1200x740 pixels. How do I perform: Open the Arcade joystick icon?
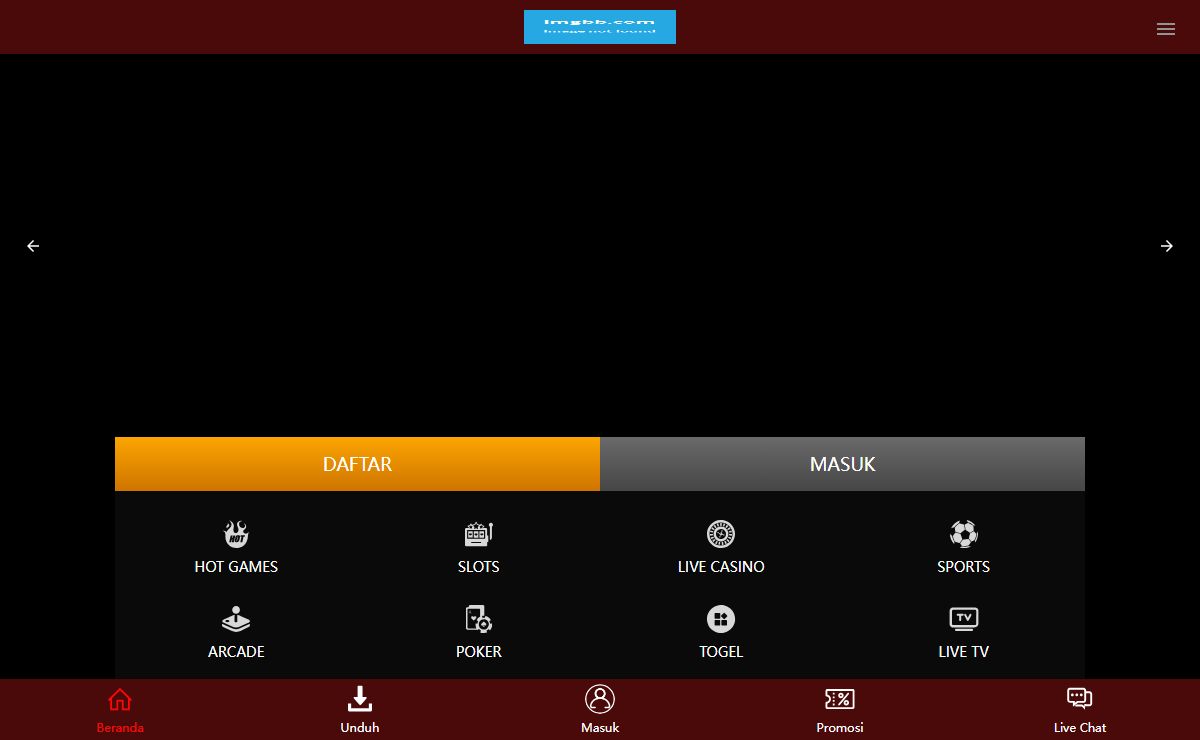coord(236,619)
